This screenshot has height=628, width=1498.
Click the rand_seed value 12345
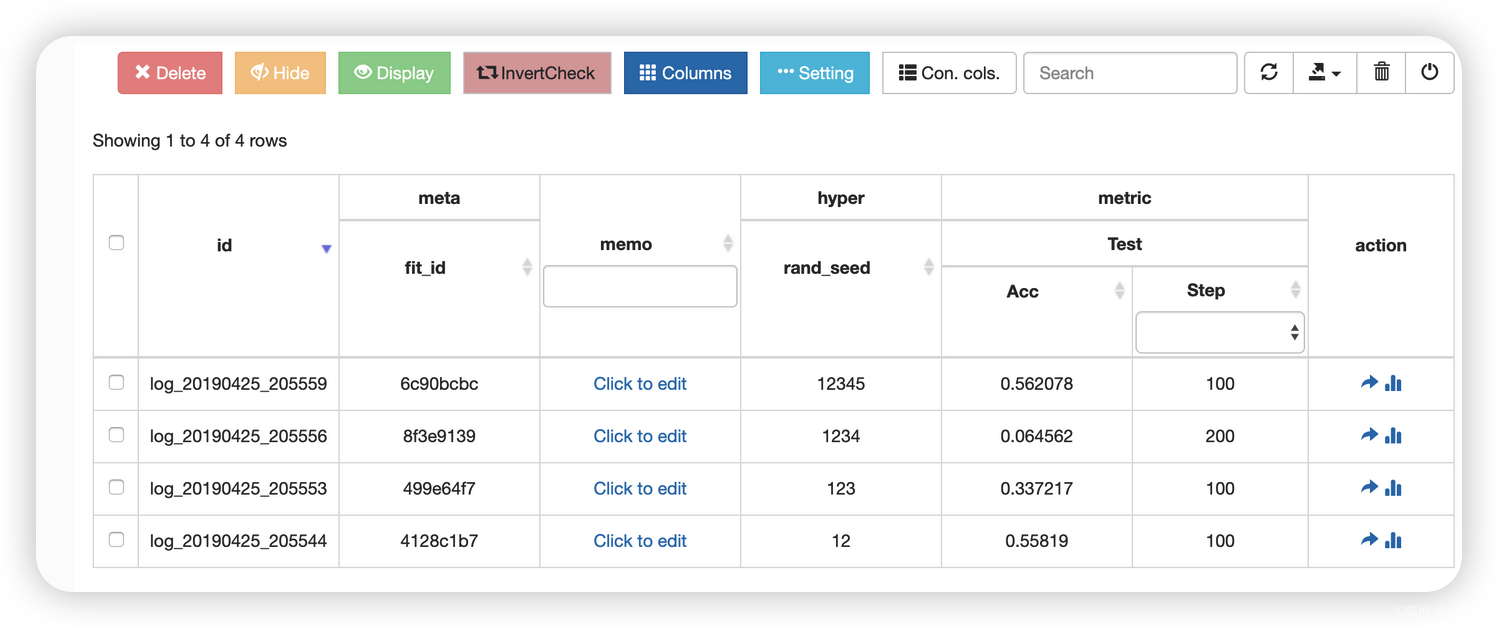841,384
